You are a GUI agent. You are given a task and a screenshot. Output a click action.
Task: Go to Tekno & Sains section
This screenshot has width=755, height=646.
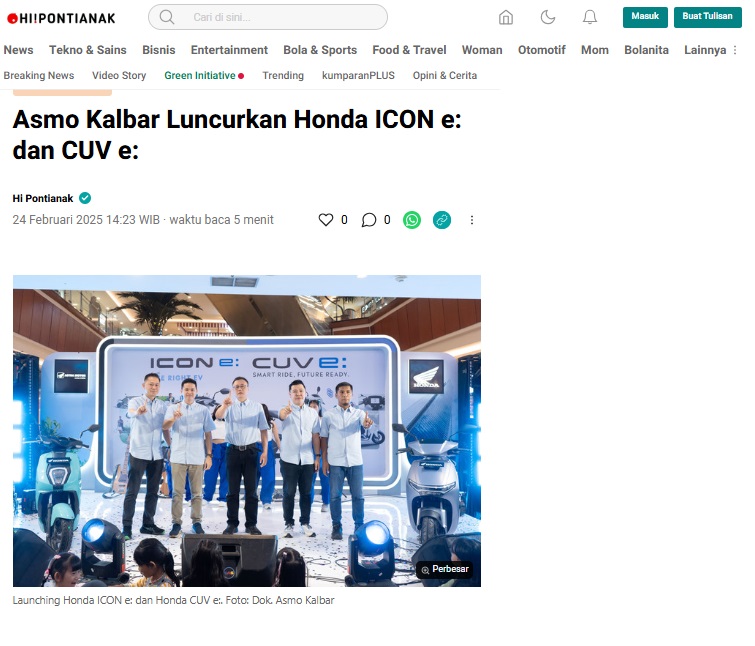(88, 50)
